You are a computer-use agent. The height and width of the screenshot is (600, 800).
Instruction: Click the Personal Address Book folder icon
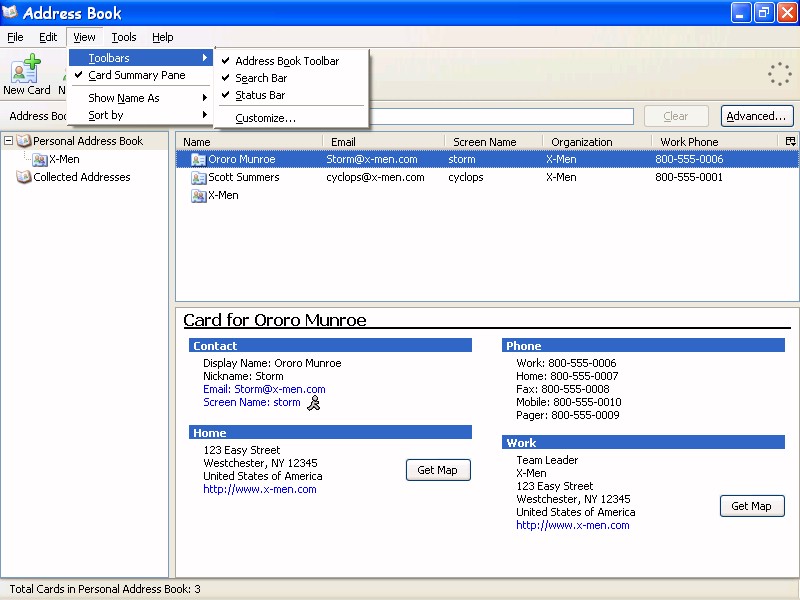[x=23, y=141]
